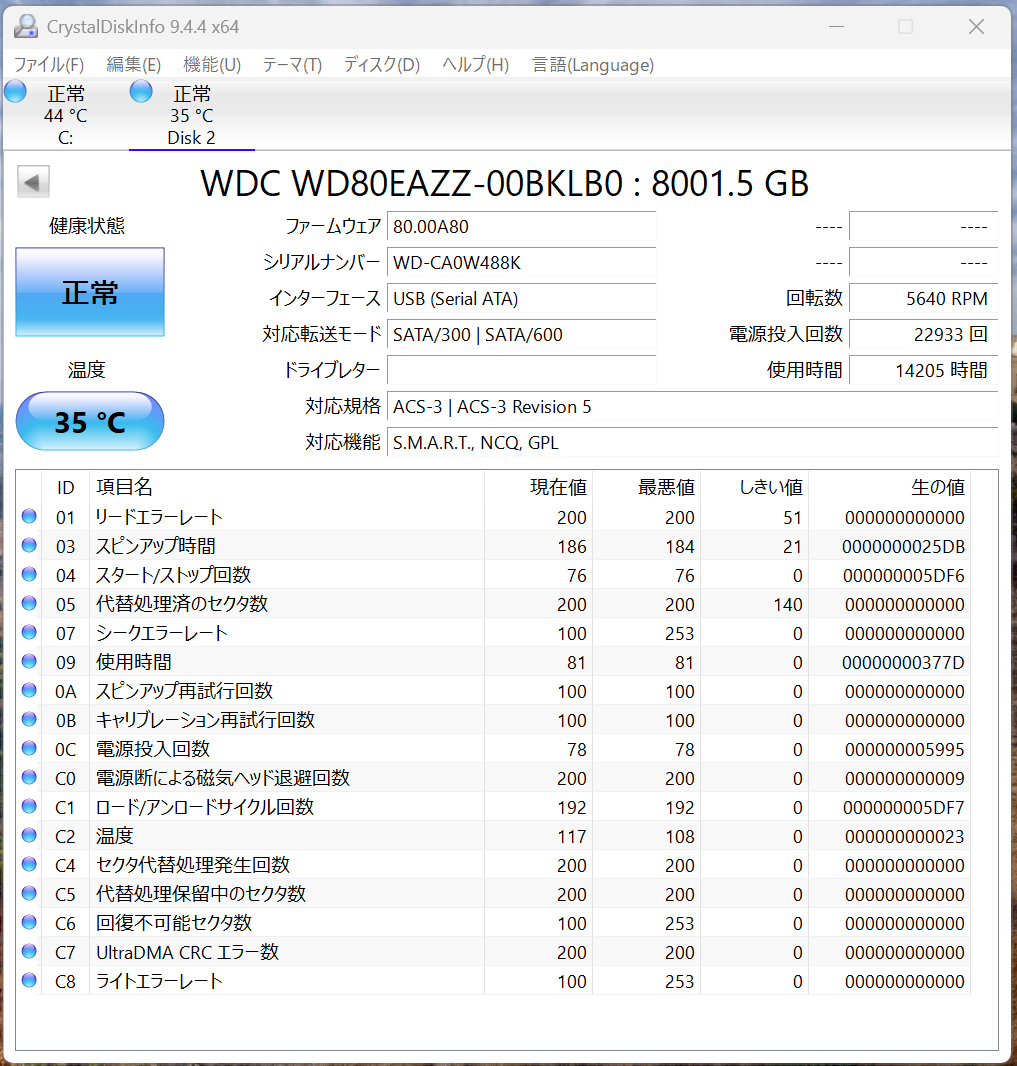Select the Disk 2 tab showing 35 °C
The width and height of the screenshot is (1017, 1066).
tap(192, 114)
